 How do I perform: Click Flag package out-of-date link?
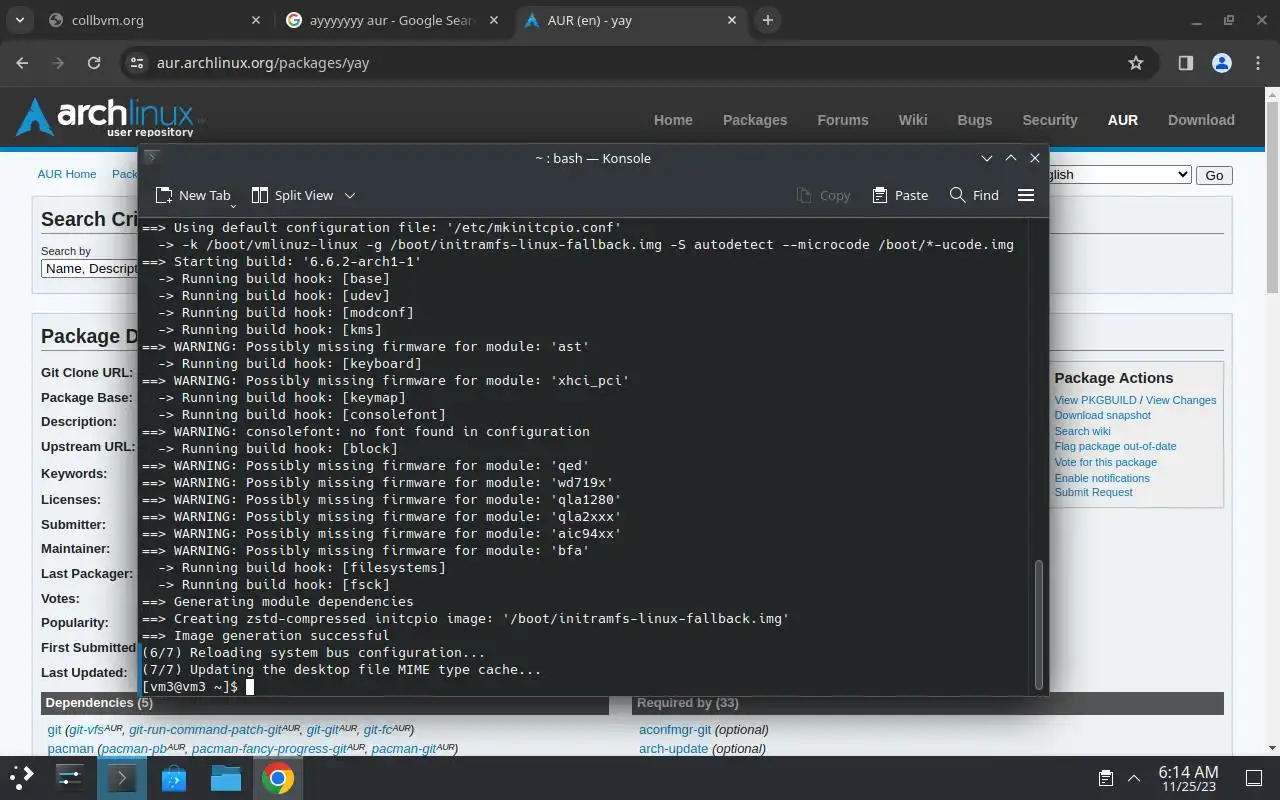click(x=1115, y=446)
